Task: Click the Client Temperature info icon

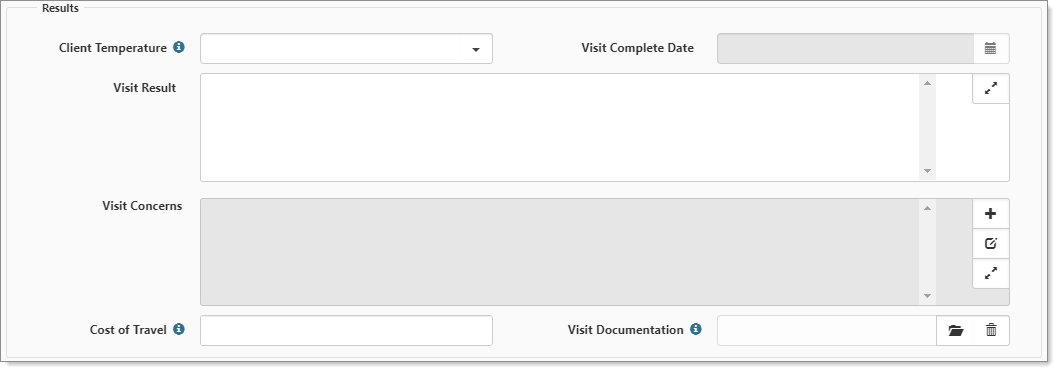Action: (179, 48)
